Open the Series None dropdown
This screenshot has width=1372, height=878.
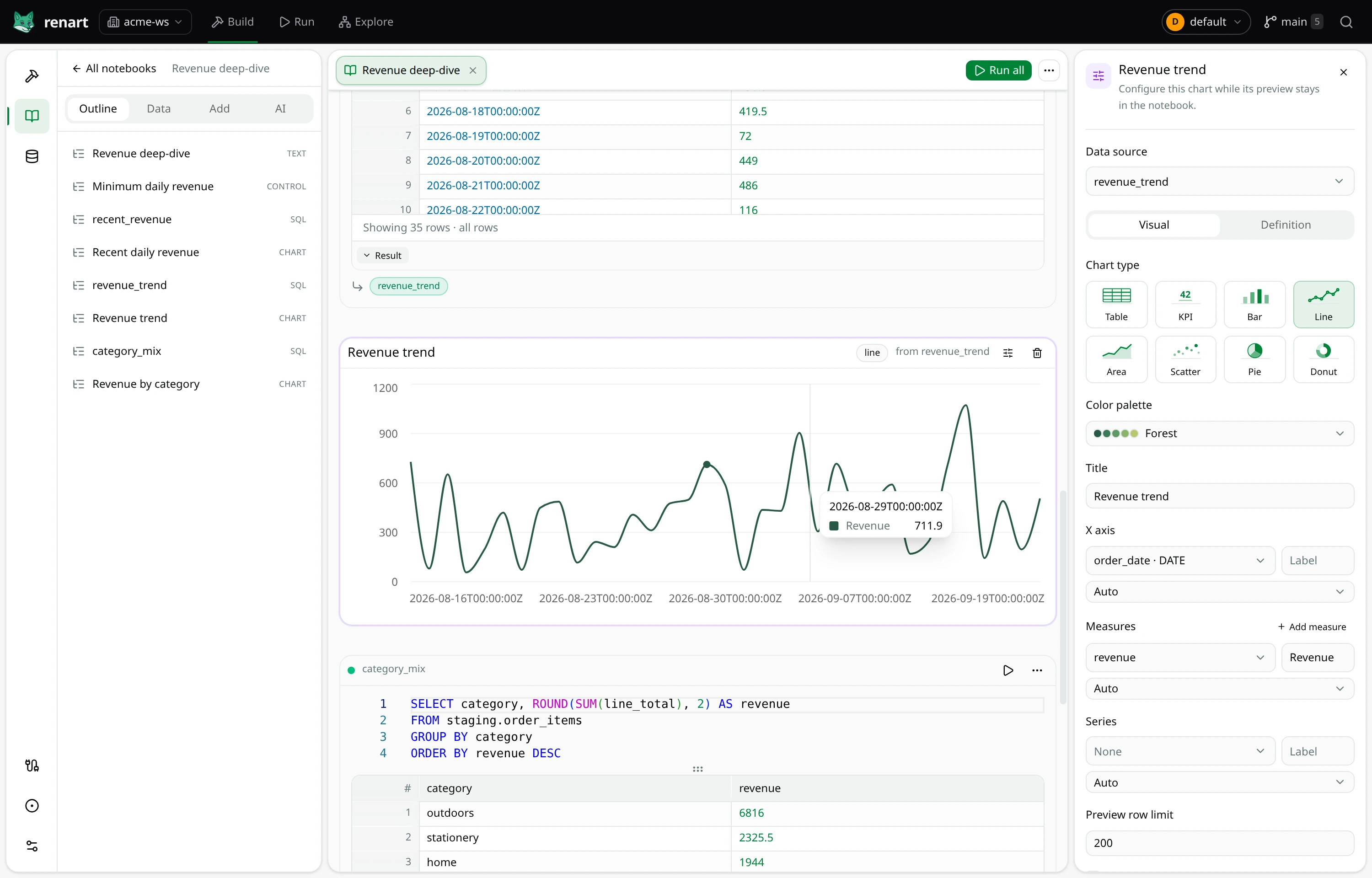click(x=1180, y=751)
